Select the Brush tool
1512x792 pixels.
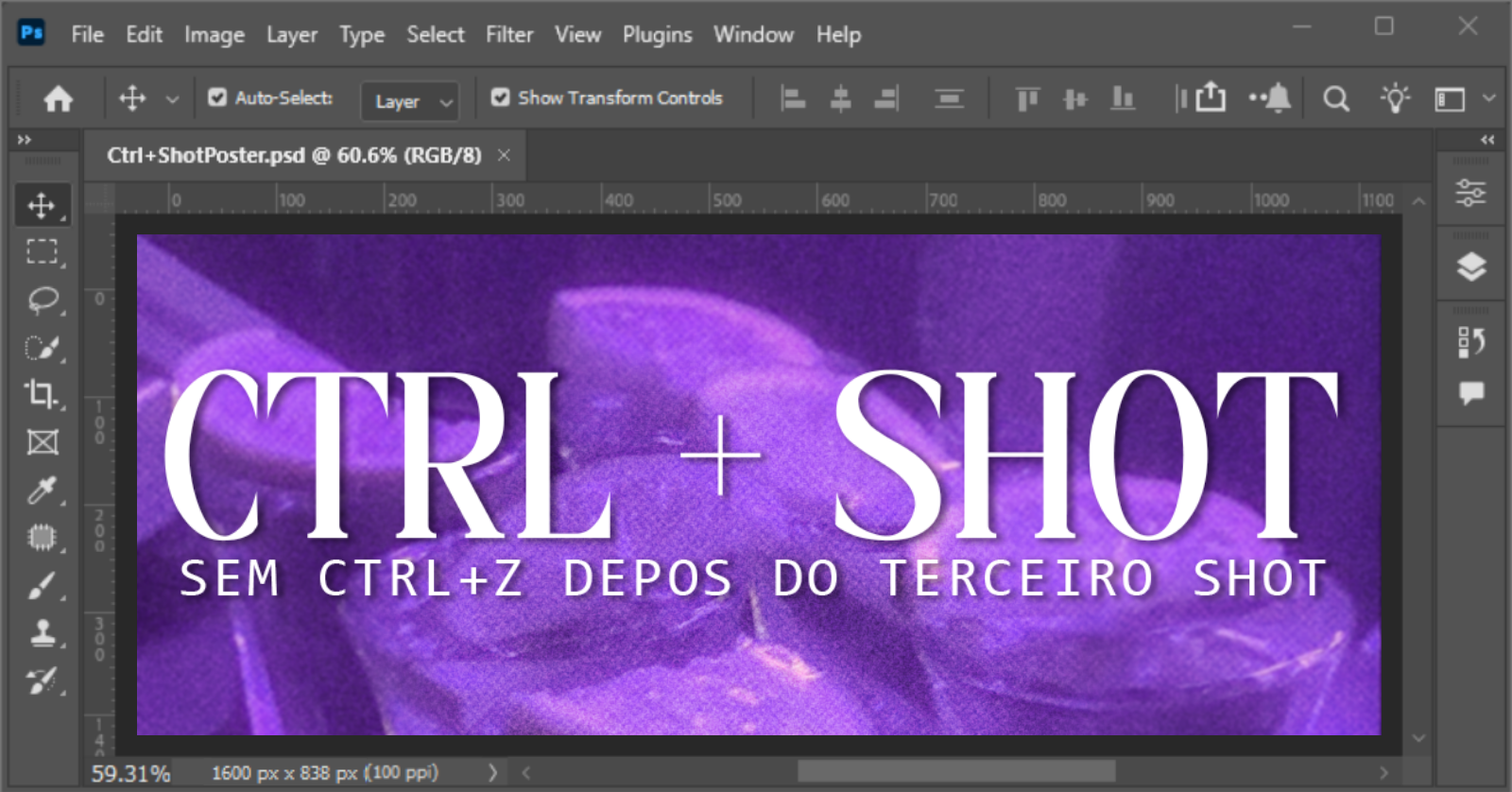tap(42, 585)
